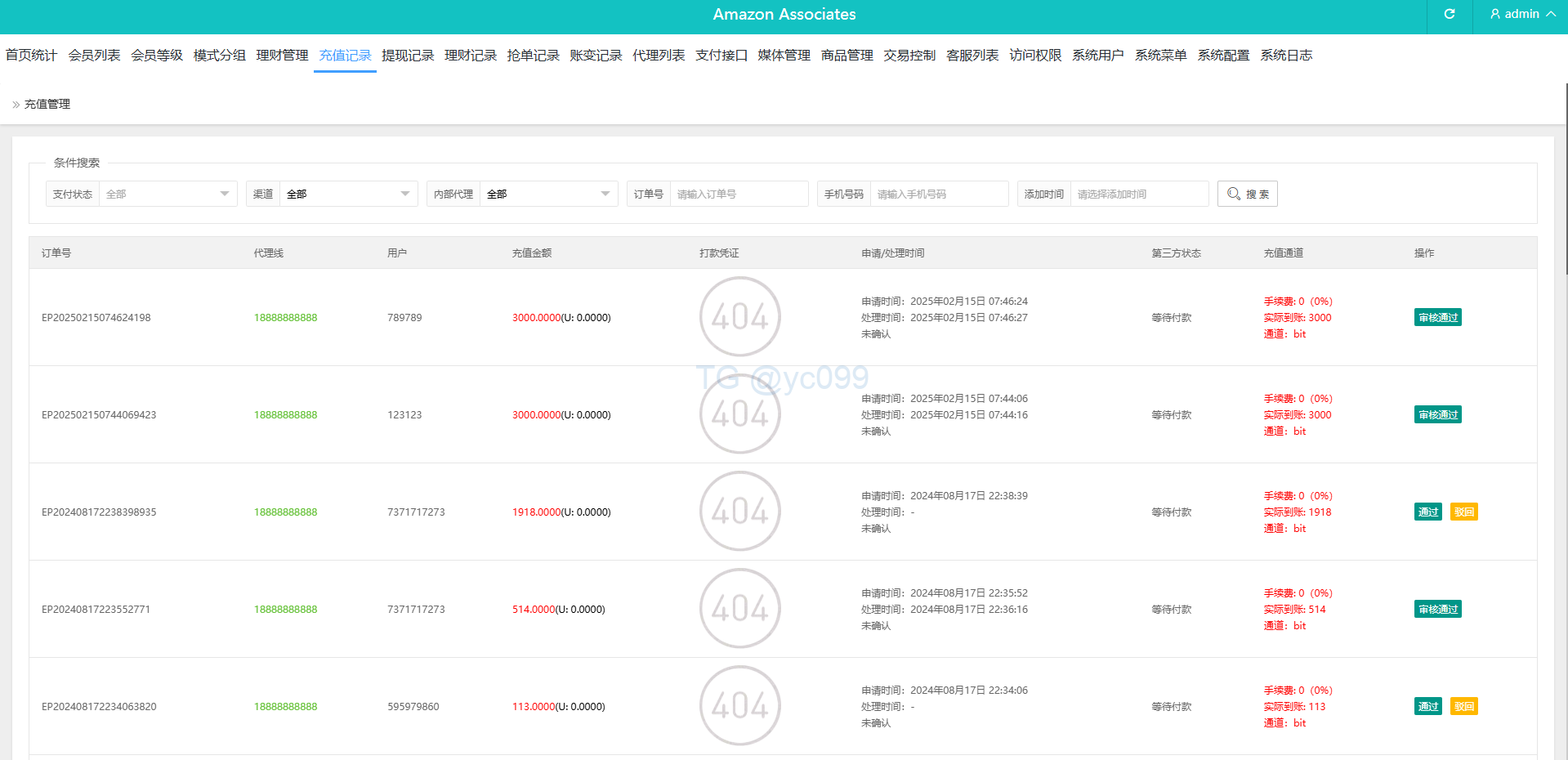Click the magnifier 搜索 search button

click(1247, 194)
